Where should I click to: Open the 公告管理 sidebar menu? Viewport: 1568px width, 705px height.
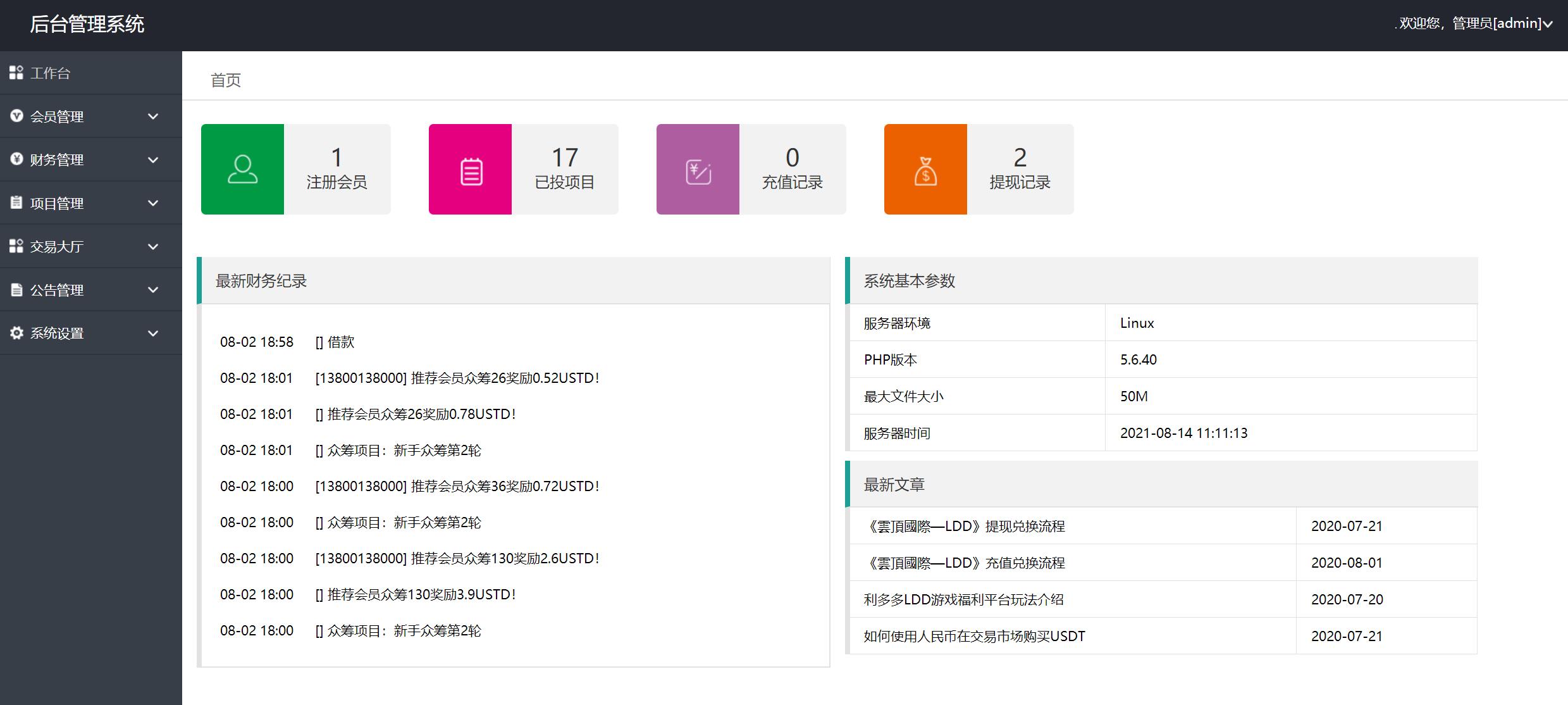(x=57, y=290)
